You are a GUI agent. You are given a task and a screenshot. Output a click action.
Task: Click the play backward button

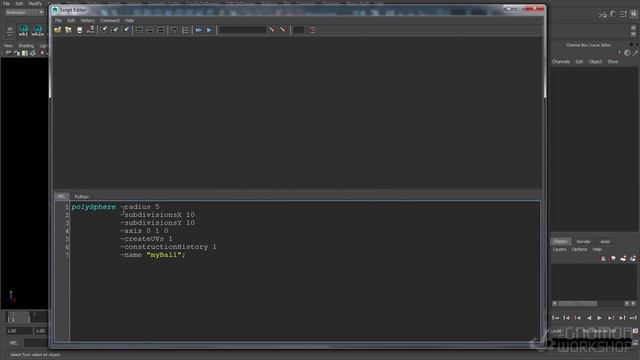point(589,318)
